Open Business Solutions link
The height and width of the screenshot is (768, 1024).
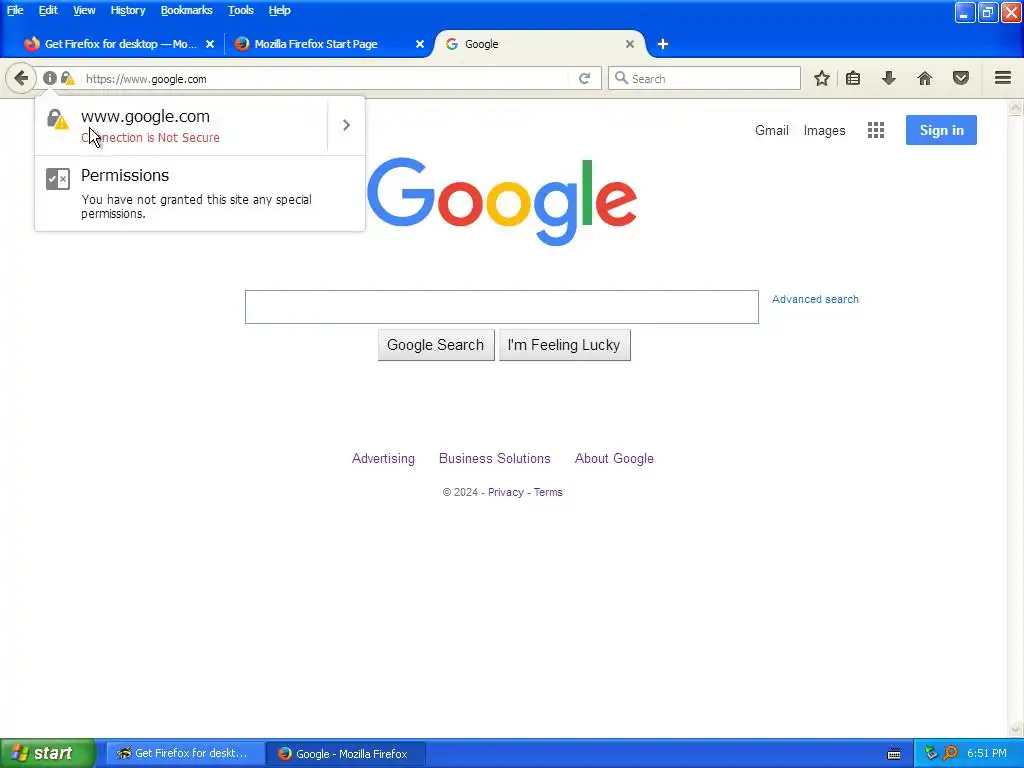click(x=494, y=458)
